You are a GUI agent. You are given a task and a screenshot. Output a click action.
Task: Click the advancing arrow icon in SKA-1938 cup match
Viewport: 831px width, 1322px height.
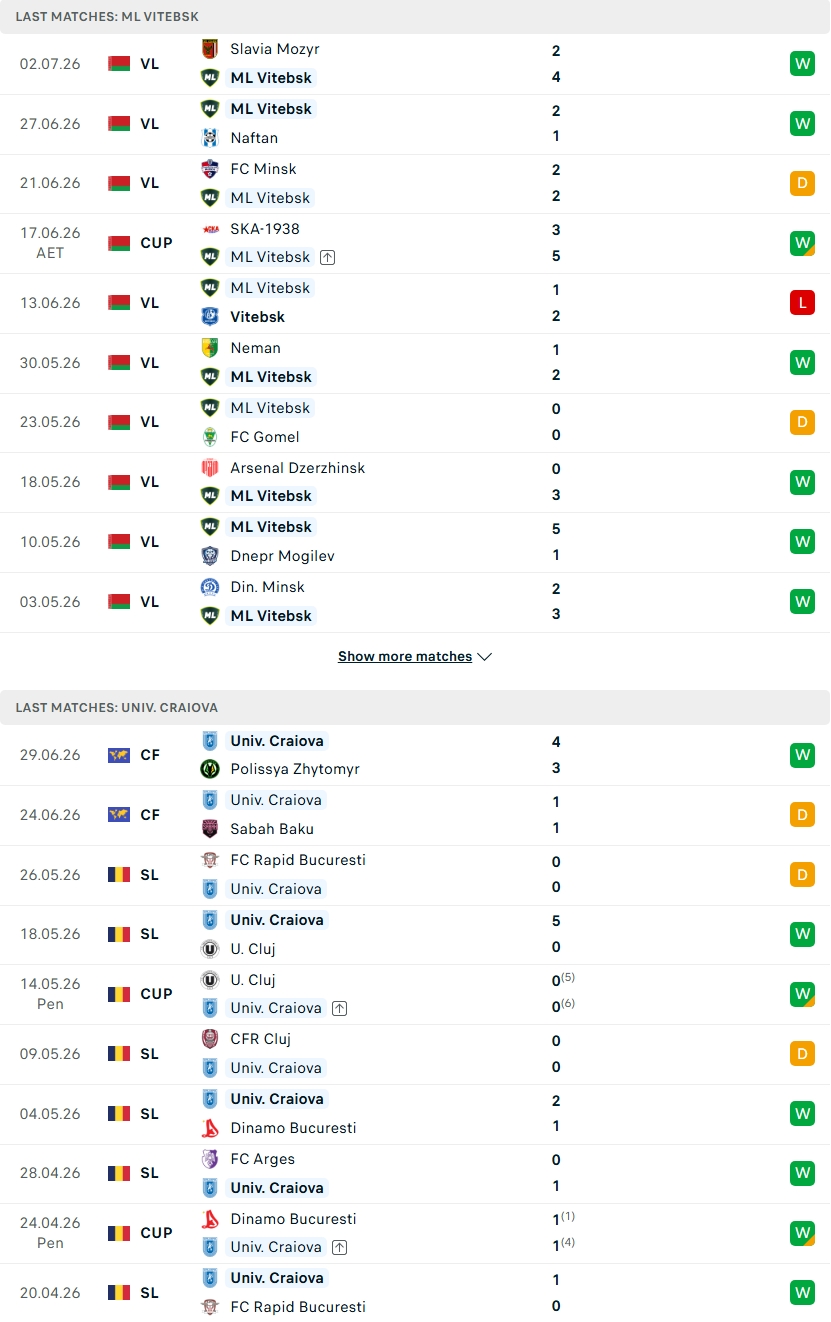click(328, 257)
